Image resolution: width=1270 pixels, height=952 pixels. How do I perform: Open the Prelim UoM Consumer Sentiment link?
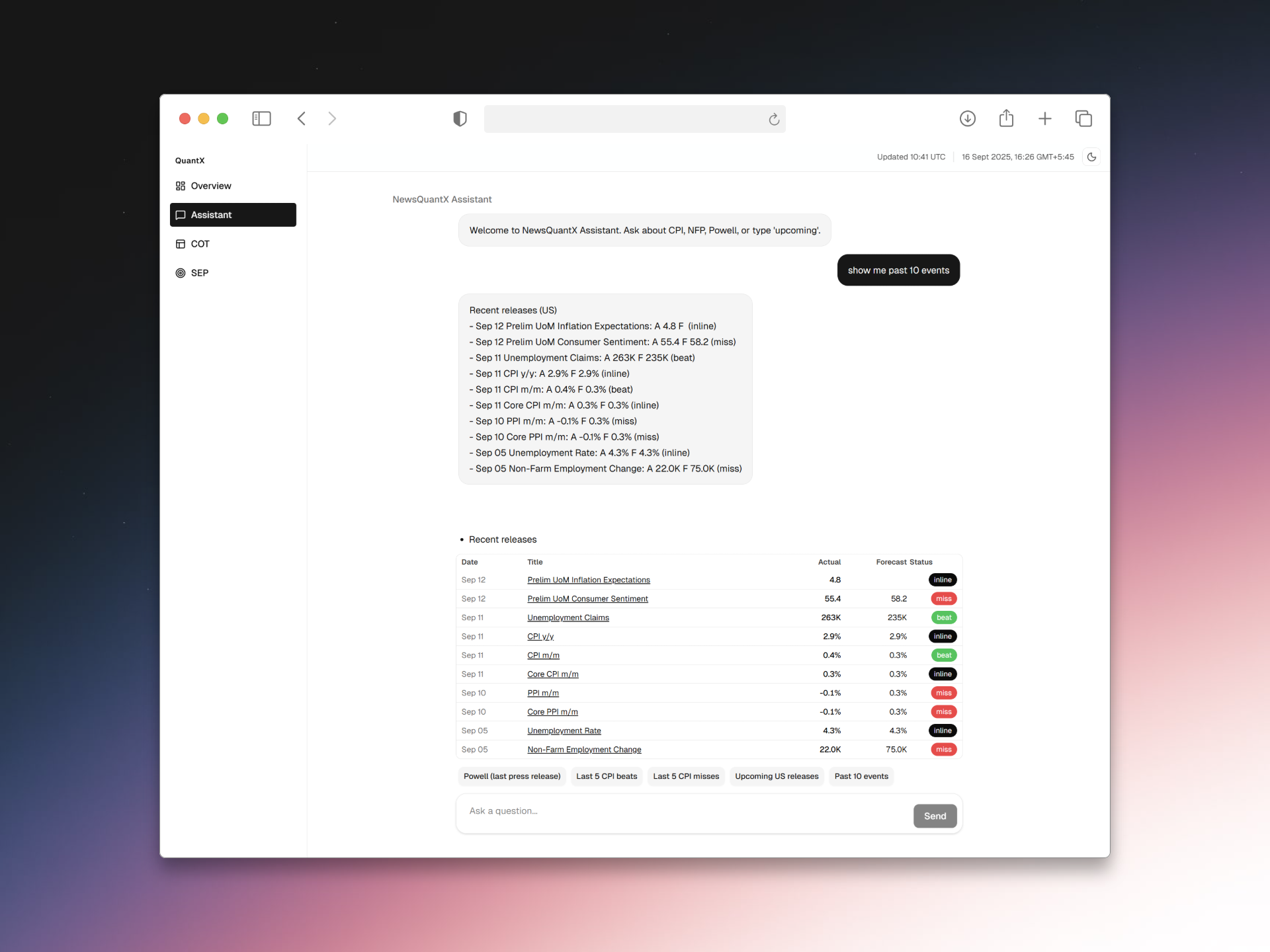(587, 599)
